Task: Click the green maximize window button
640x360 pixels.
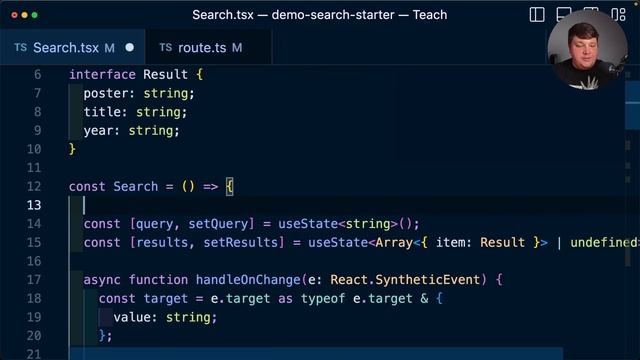Action: click(35, 15)
